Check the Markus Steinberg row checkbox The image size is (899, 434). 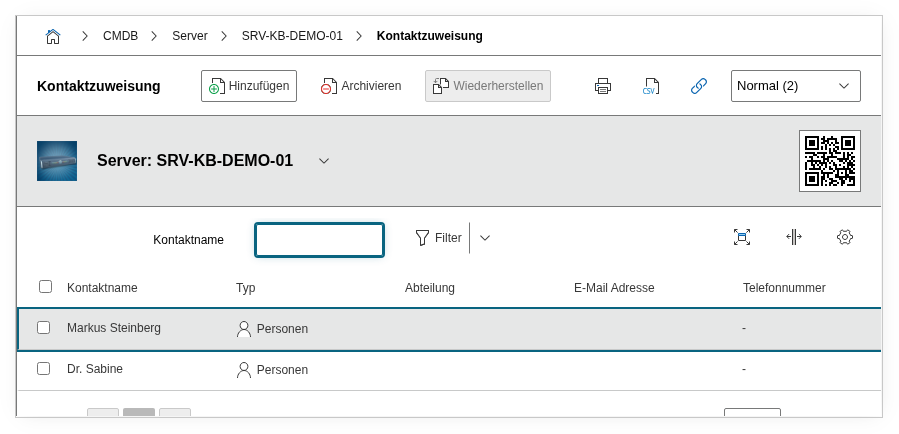point(44,327)
